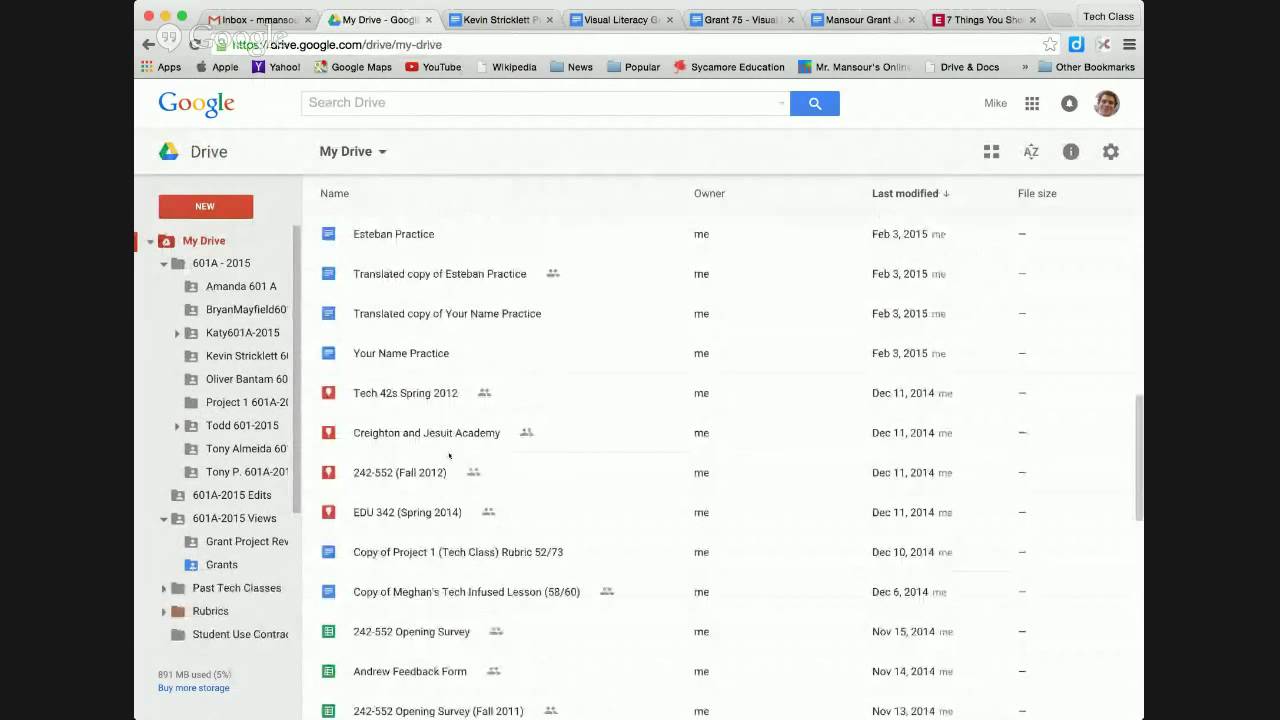Click the Google logo

[196, 104]
